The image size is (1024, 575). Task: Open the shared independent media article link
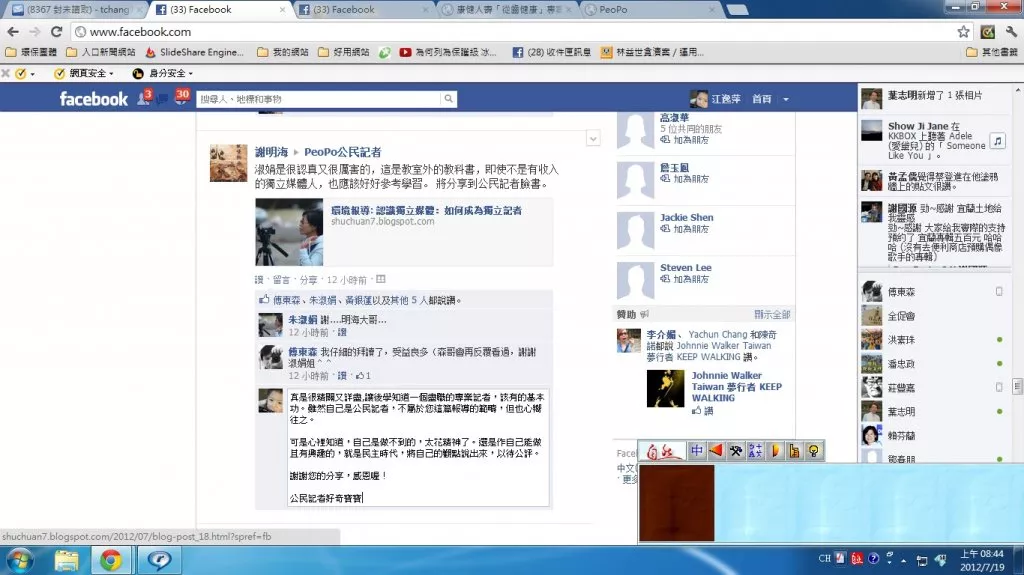pyautogui.click(x=426, y=210)
